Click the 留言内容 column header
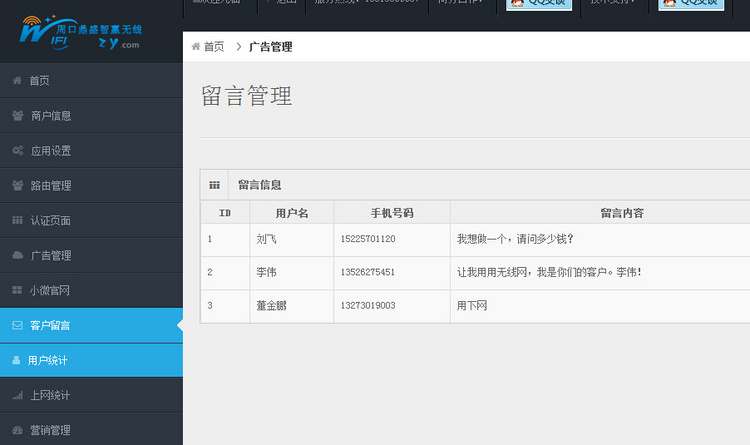 point(622,213)
